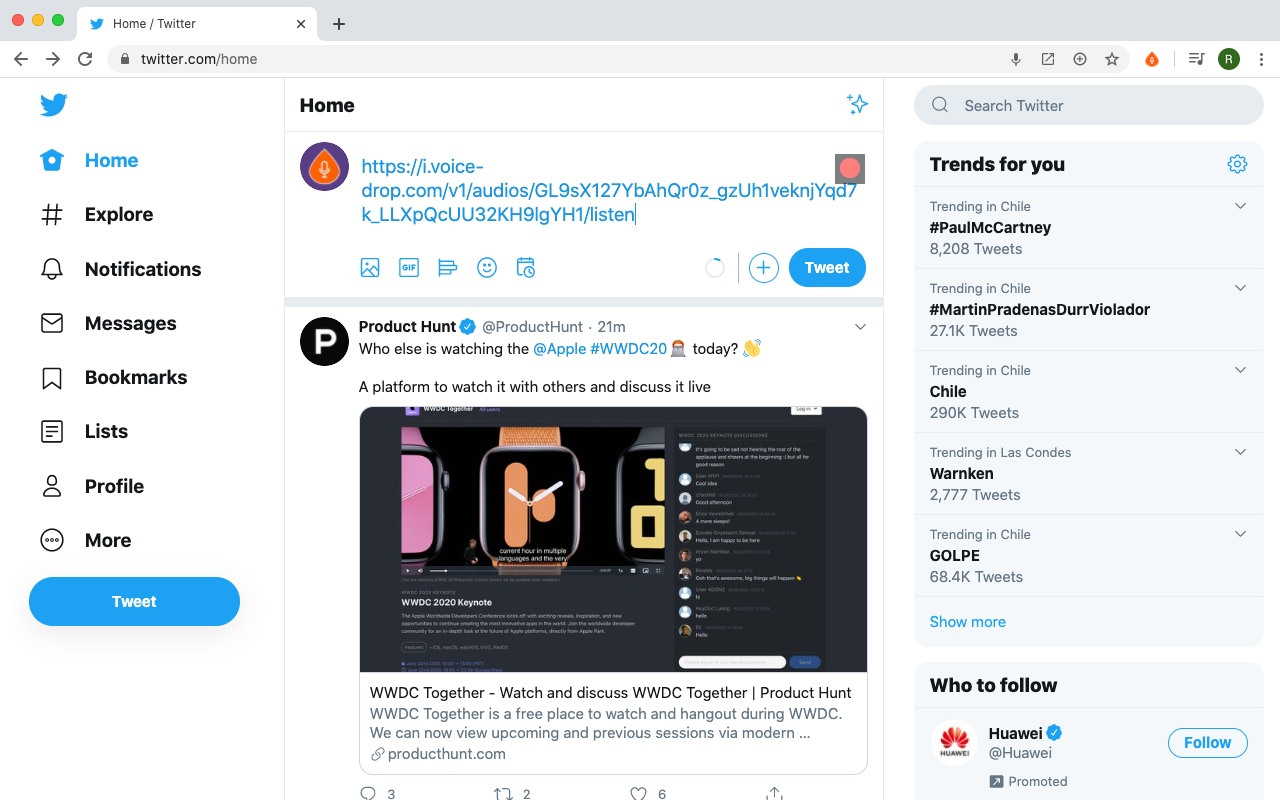Open the Explore page
This screenshot has width=1280, height=800.
pyautogui.click(x=96, y=214)
